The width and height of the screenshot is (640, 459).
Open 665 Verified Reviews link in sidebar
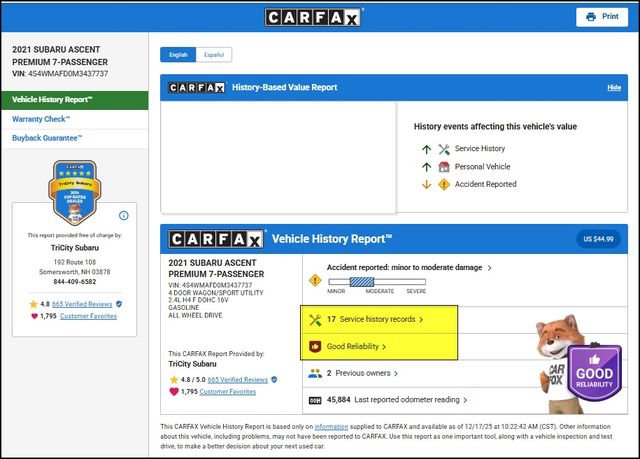click(x=82, y=303)
